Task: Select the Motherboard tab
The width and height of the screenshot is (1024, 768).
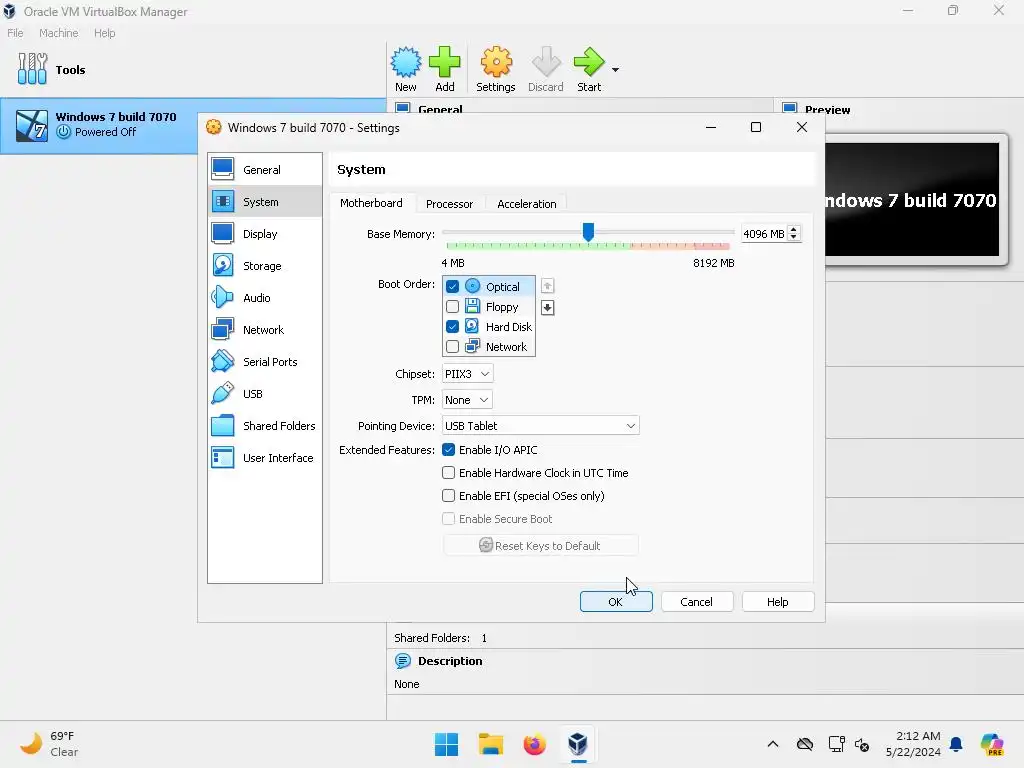Action: [x=371, y=203]
